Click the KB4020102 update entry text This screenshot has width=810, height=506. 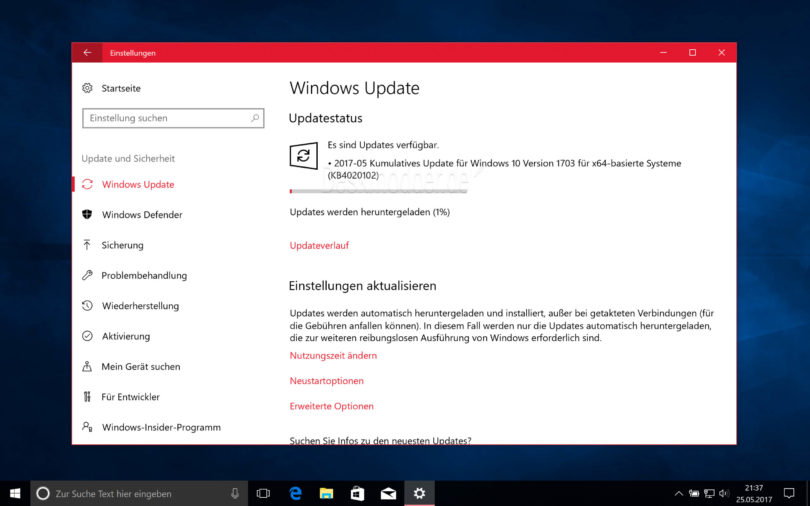point(504,169)
